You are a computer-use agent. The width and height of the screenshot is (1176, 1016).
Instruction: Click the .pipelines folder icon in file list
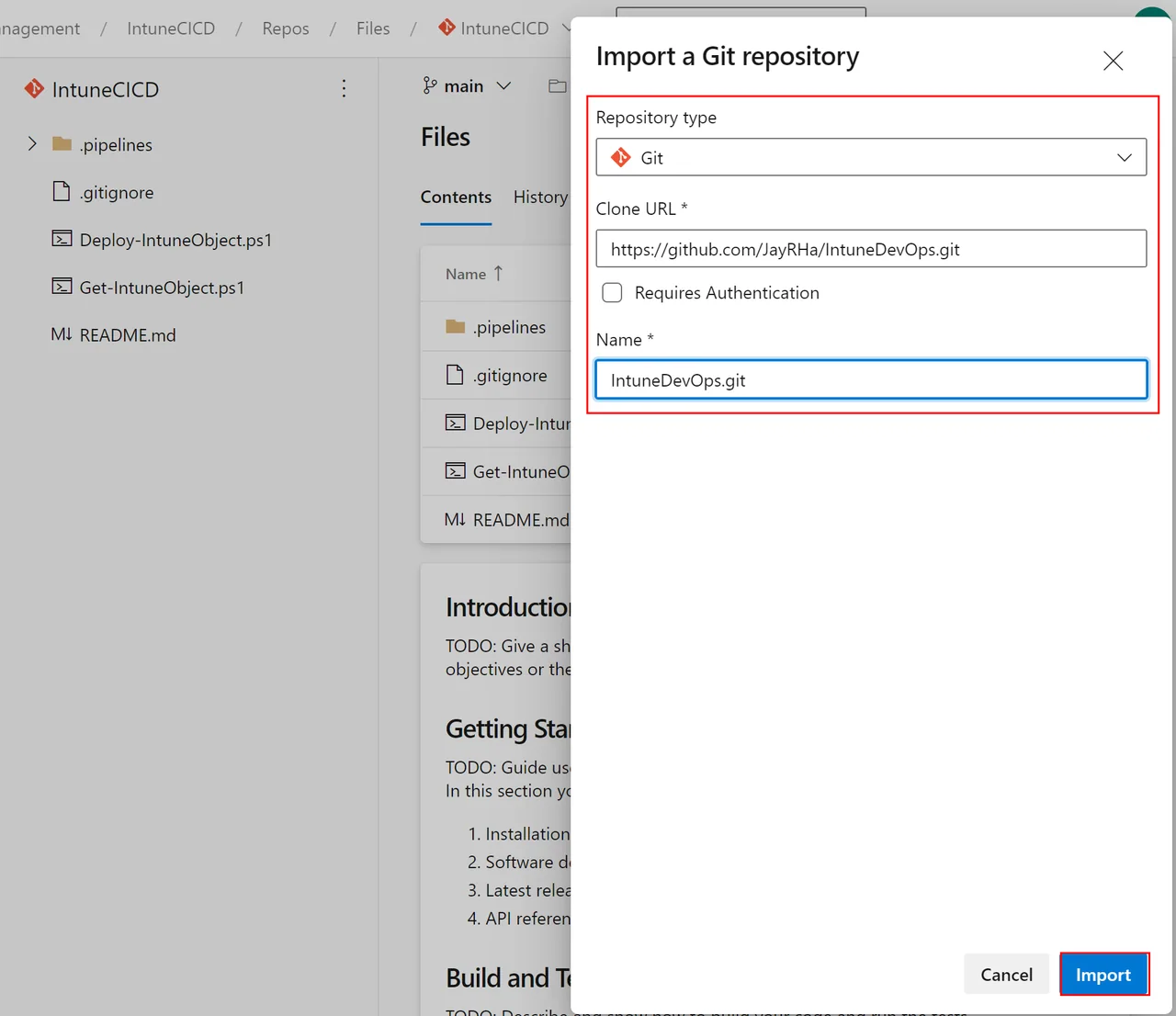(x=455, y=326)
